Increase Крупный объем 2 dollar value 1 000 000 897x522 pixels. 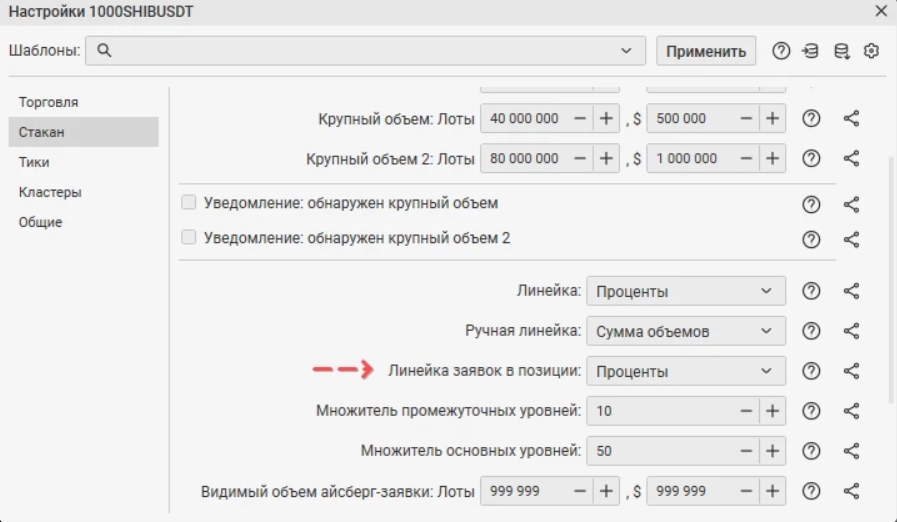click(x=772, y=159)
